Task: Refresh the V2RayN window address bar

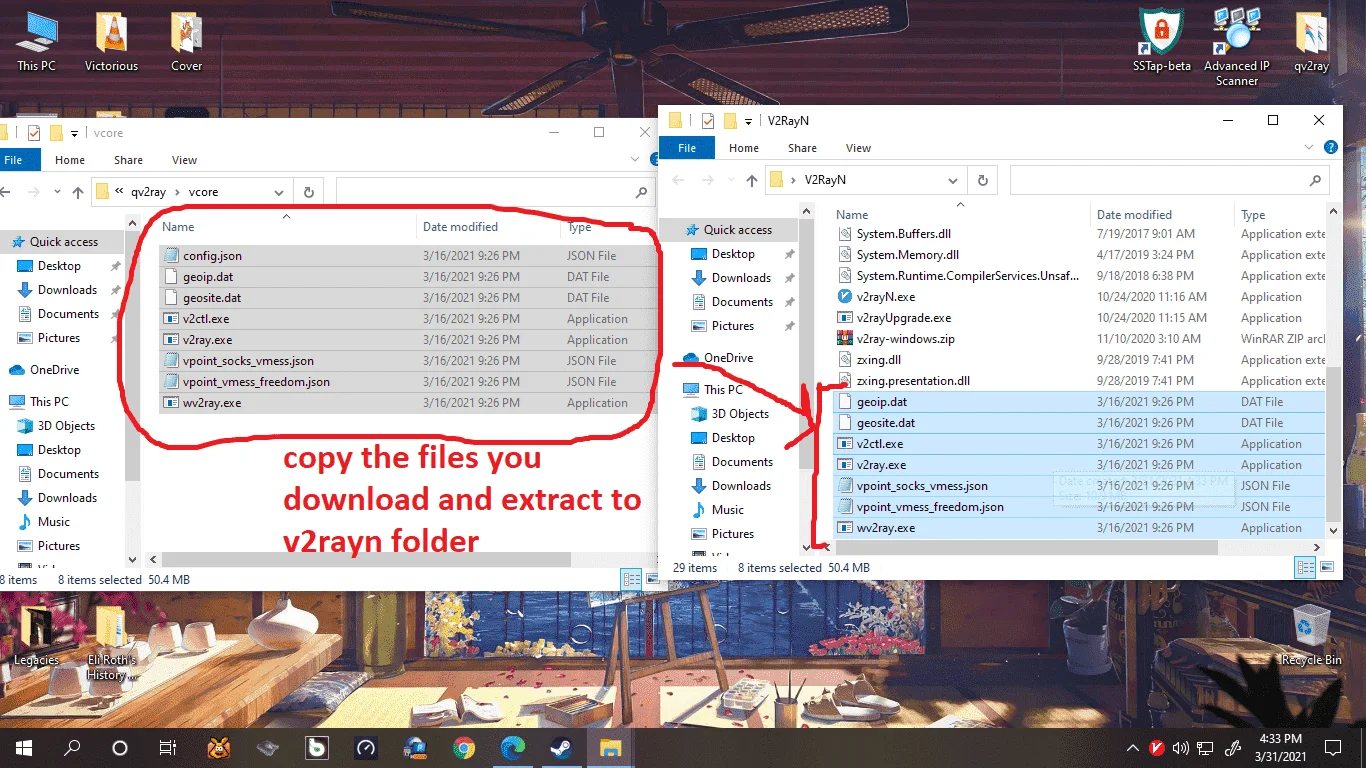Action: [983, 180]
